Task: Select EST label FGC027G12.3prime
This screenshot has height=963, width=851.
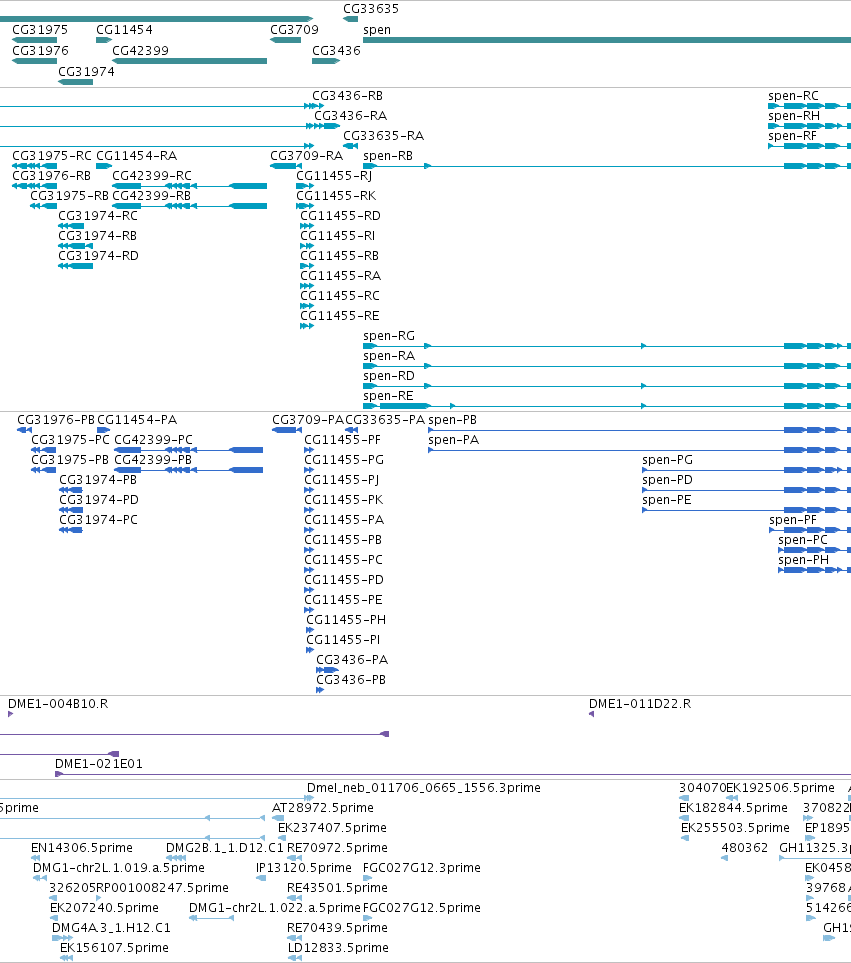Action: click(x=421, y=868)
